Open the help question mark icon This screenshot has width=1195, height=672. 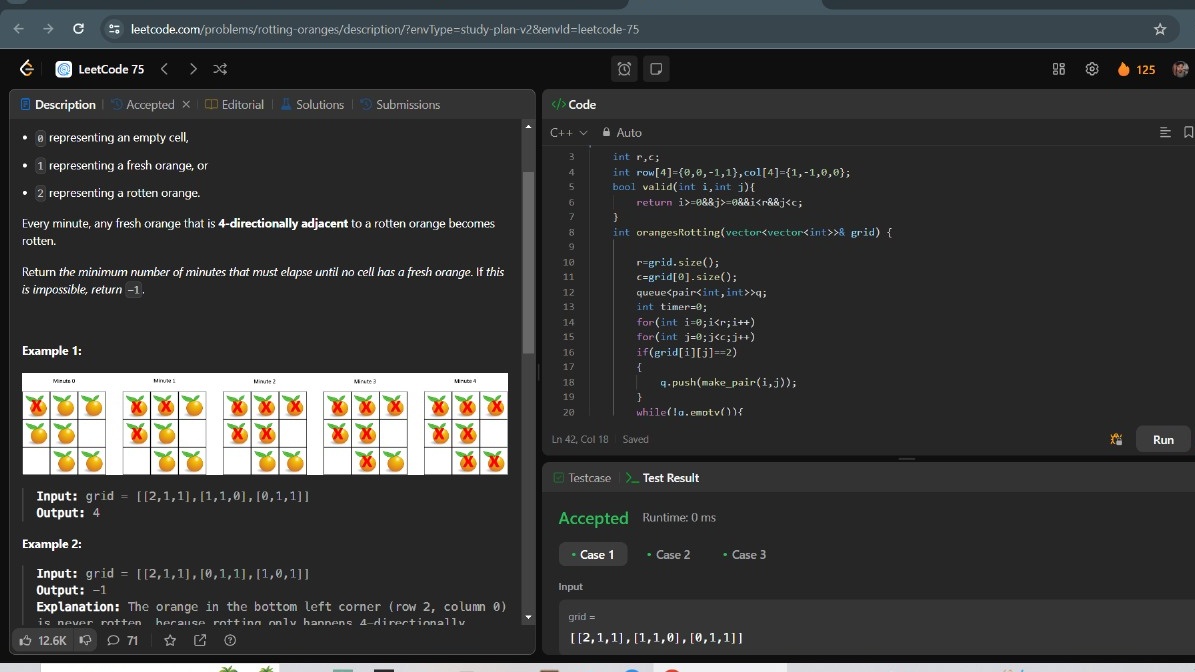tap(230, 641)
